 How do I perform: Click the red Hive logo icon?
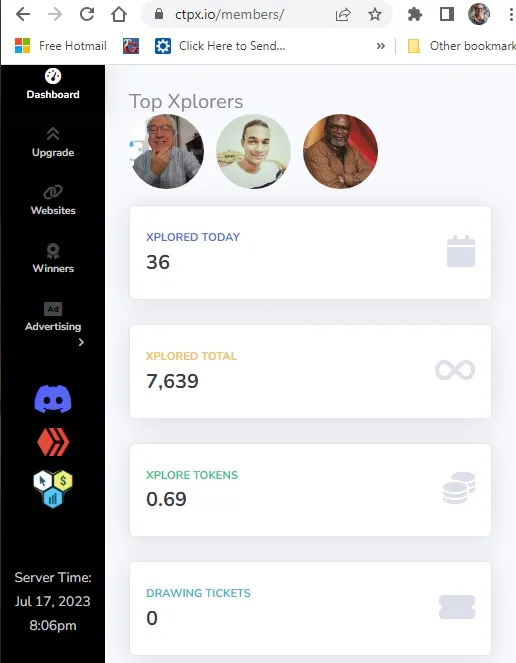click(x=53, y=442)
